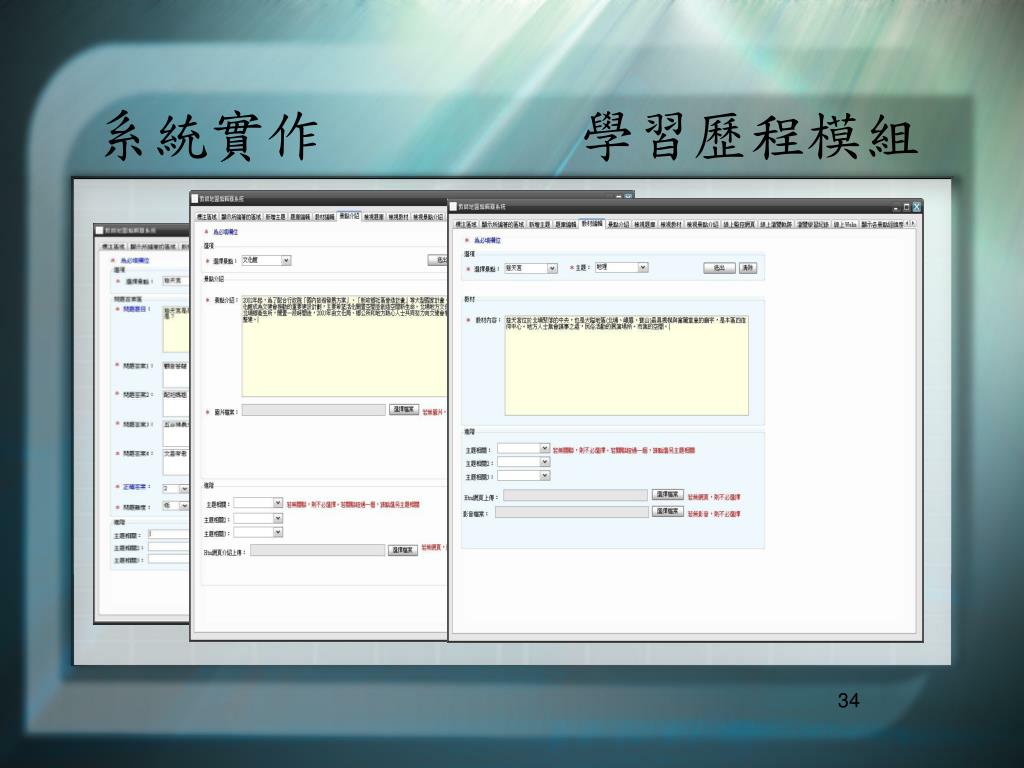Screen dimensions: 1024x768
Task: Open the 顯示所編輯的區域 tab in the frontmost window
Action: (502, 225)
